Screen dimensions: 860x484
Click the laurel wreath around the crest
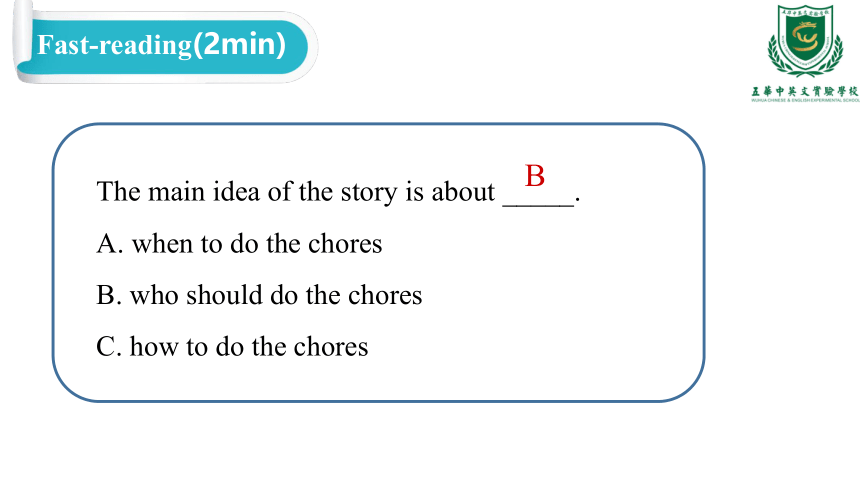point(805,57)
